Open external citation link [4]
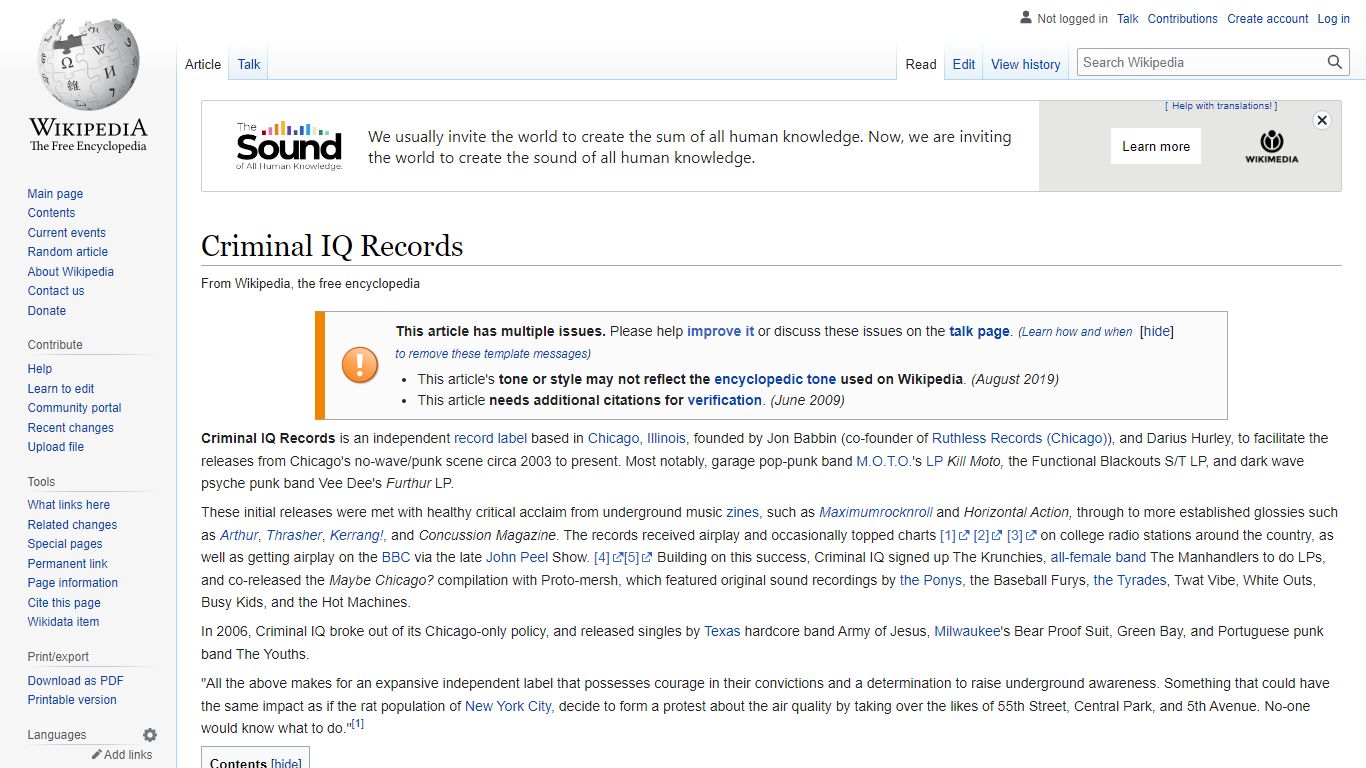 [608, 558]
